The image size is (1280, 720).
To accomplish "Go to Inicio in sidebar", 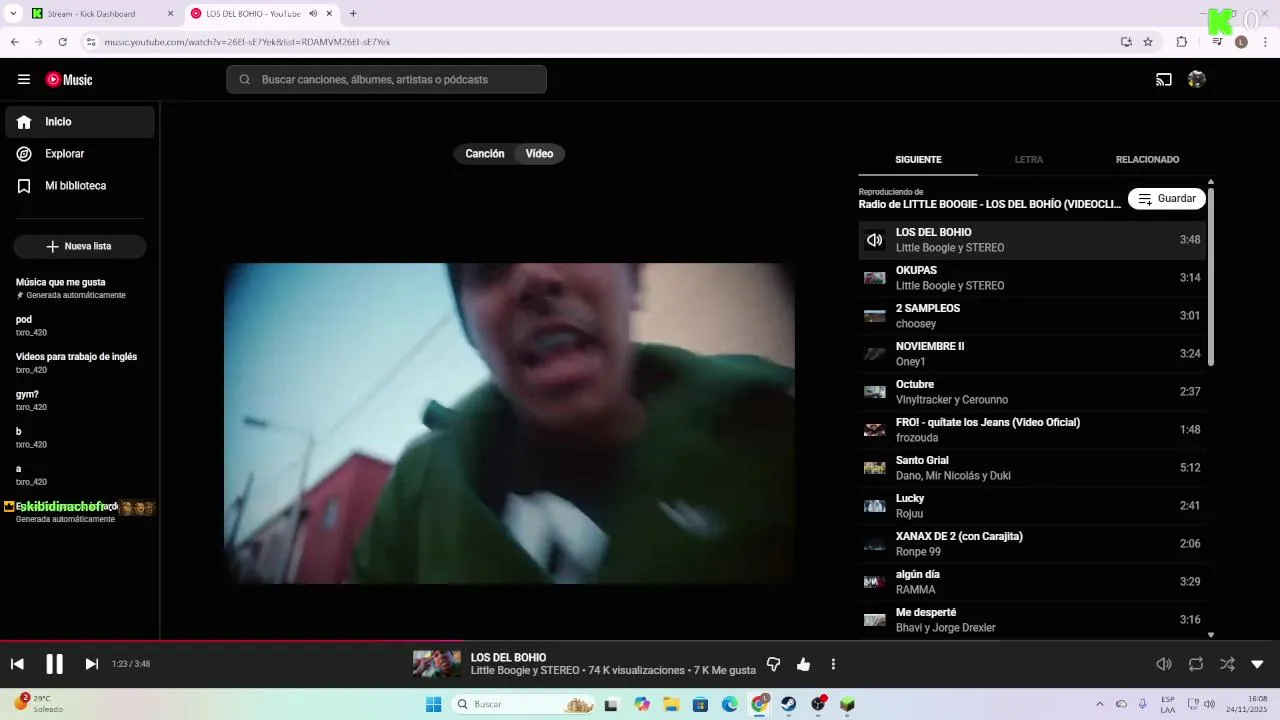I will point(80,122).
